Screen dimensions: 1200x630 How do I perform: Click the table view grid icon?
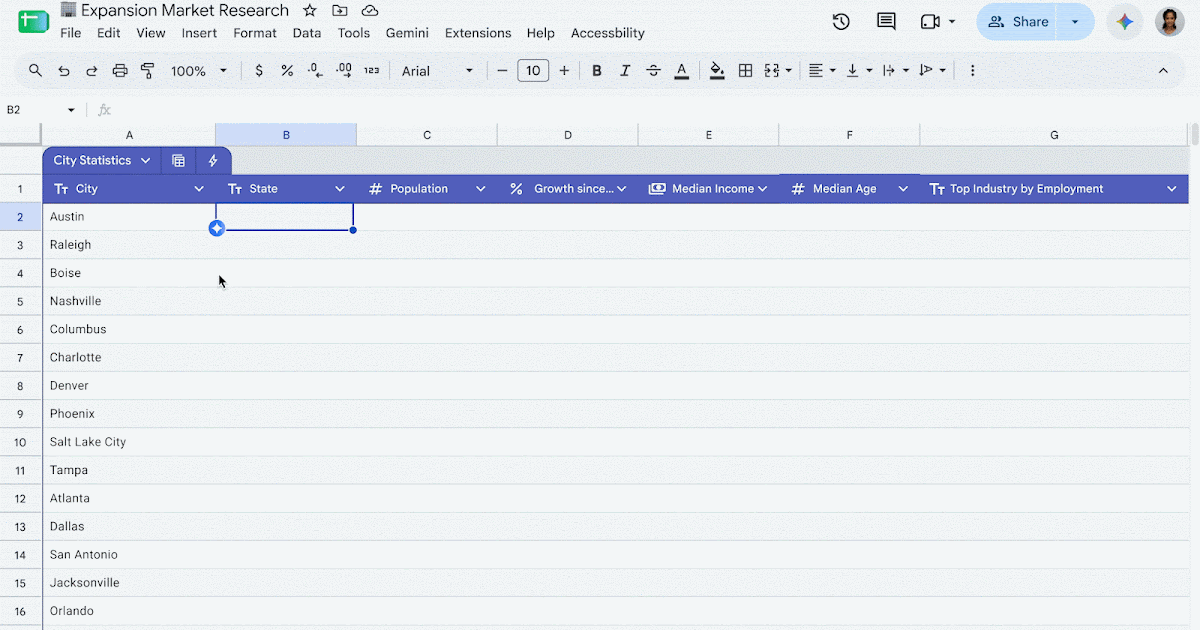click(178, 160)
